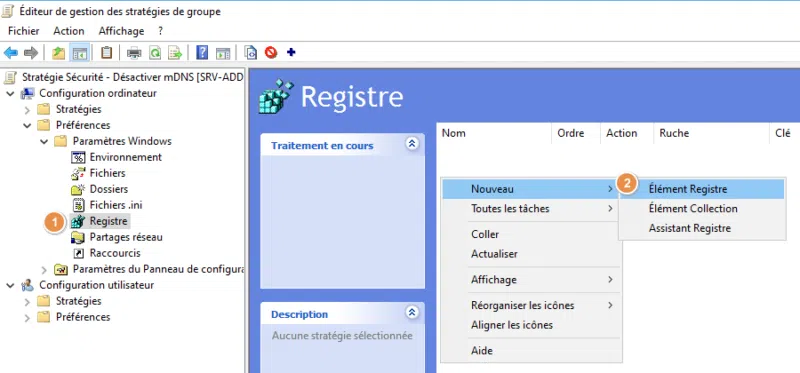800x373 pixels.
Task: Go up one level with folder arrow icon
Action: [x=59, y=53]
